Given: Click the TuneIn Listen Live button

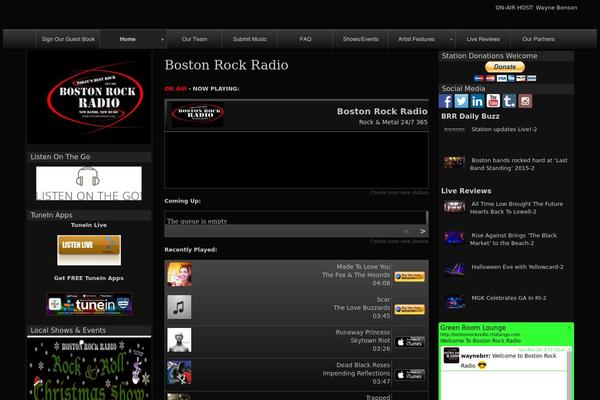Looking at the screenshot, I should click(x=89, y=250).
